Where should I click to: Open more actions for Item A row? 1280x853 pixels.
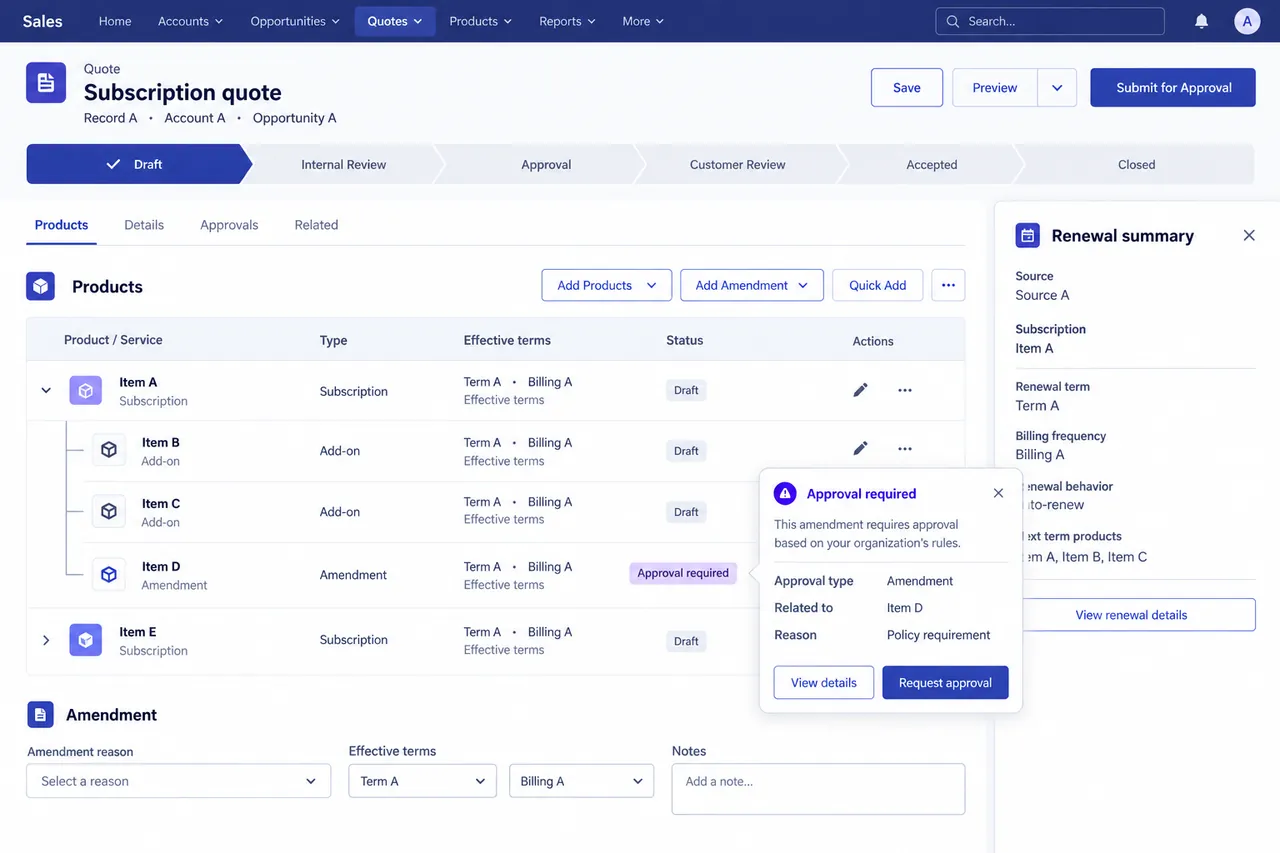[x=905, y=390]
